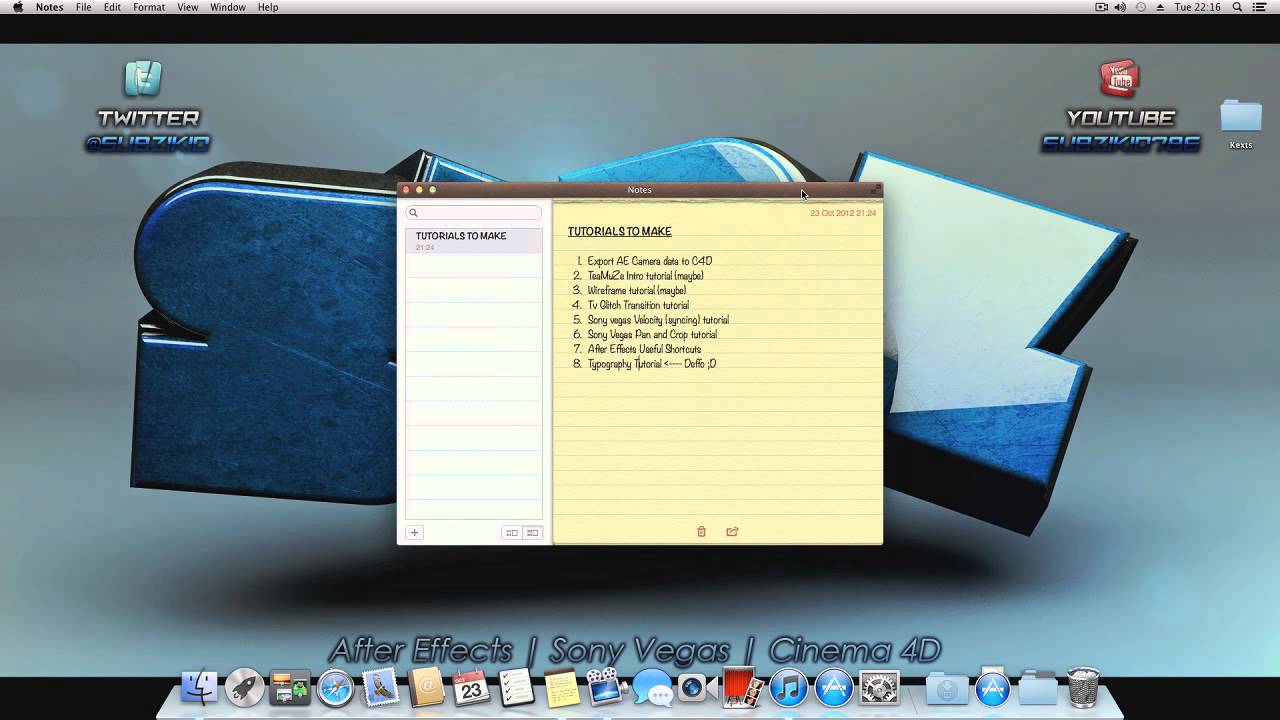Open Notification Center in menu bar

[1259, 7]
